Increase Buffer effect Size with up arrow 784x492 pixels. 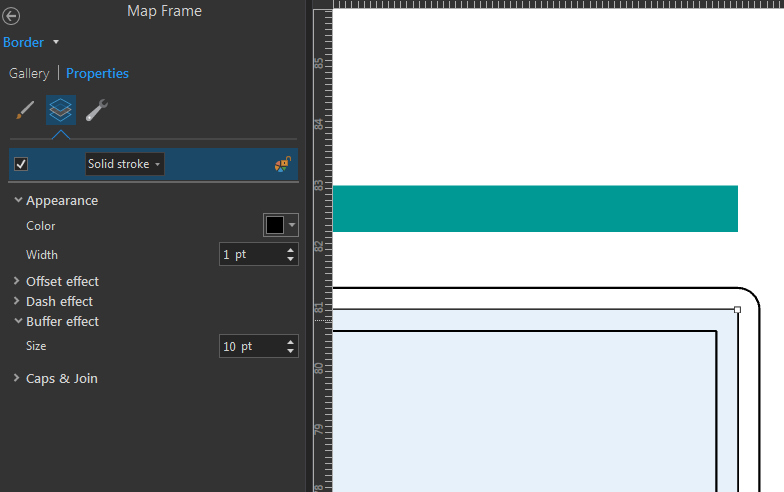coord(290,342)
